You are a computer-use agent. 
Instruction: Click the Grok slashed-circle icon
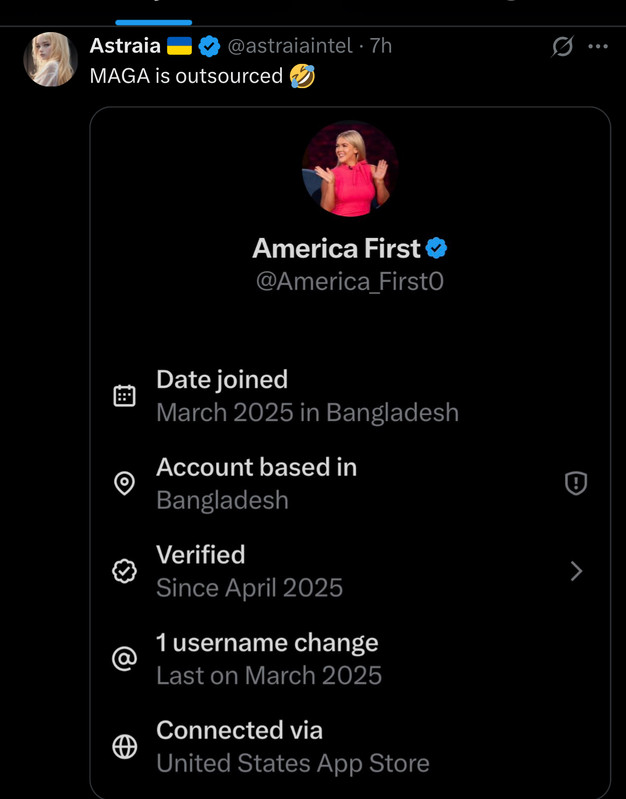563,46
